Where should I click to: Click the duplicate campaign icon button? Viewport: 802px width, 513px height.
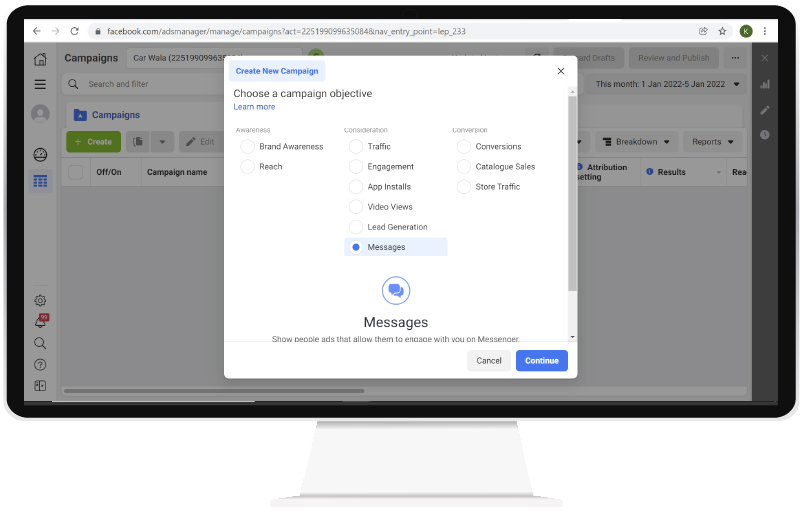tap(138, 142)
